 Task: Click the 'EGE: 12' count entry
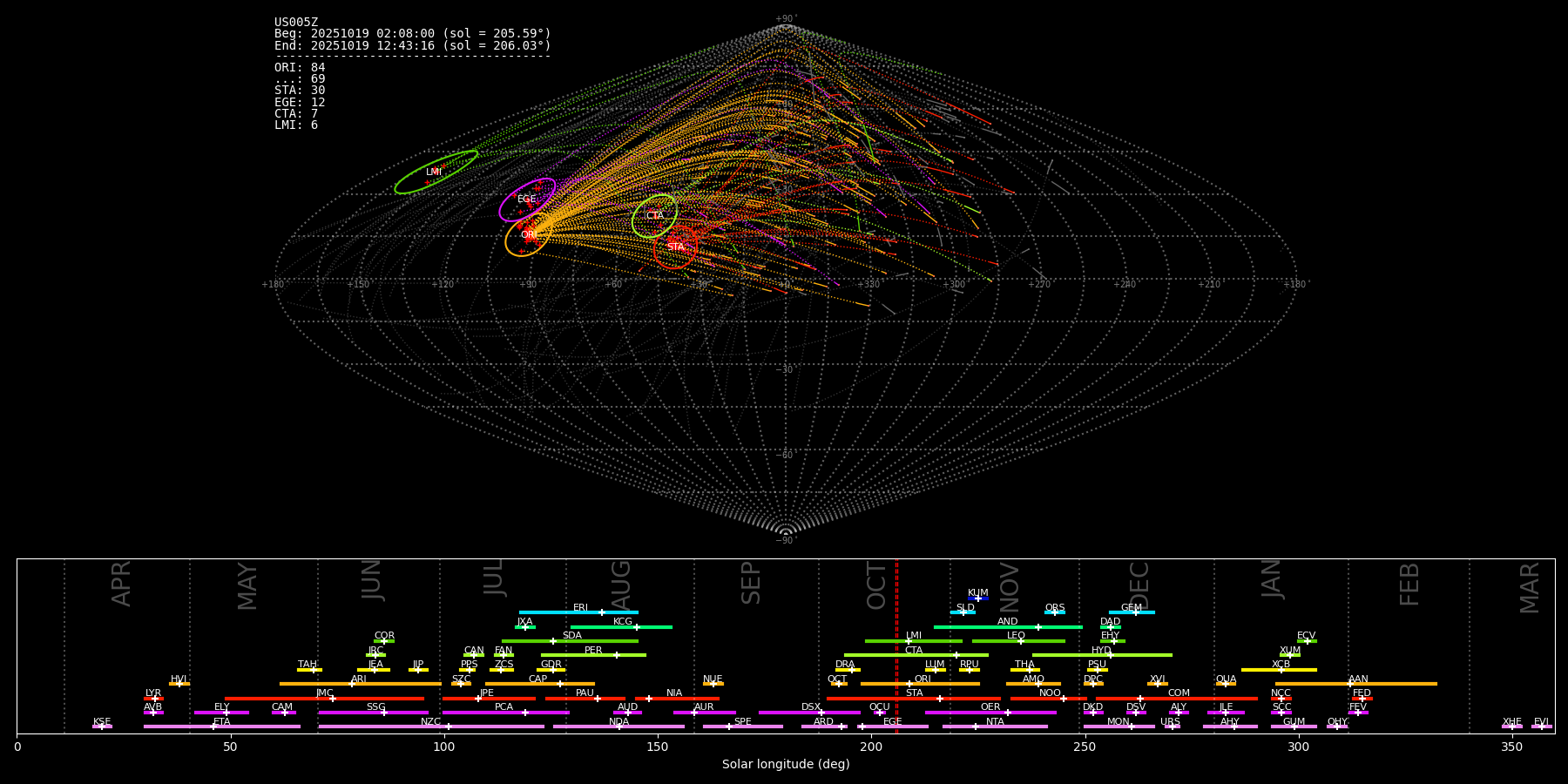click(x=300, y=103)
